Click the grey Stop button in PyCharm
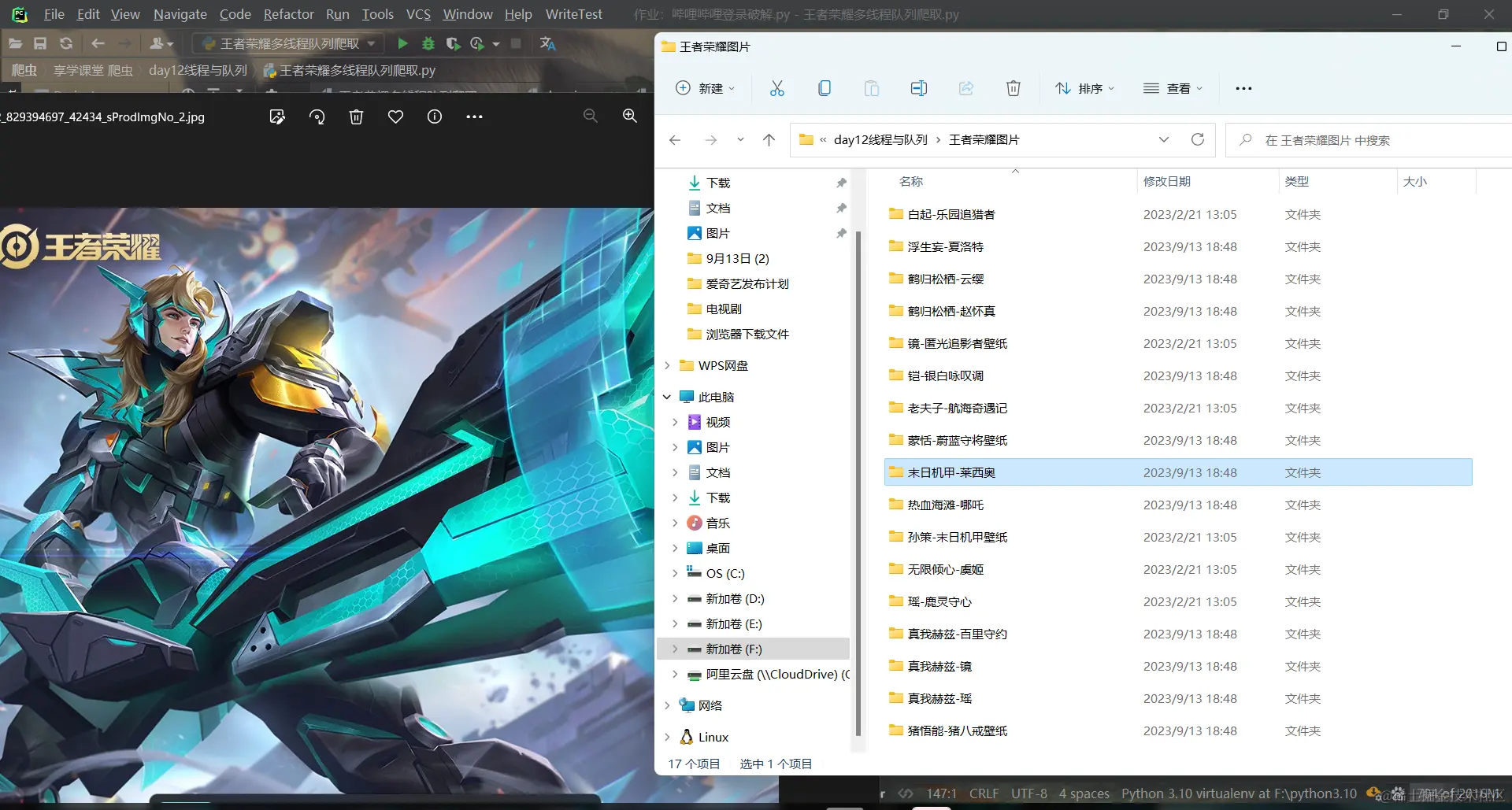1512x810 pixels. (x=516, y=43)
